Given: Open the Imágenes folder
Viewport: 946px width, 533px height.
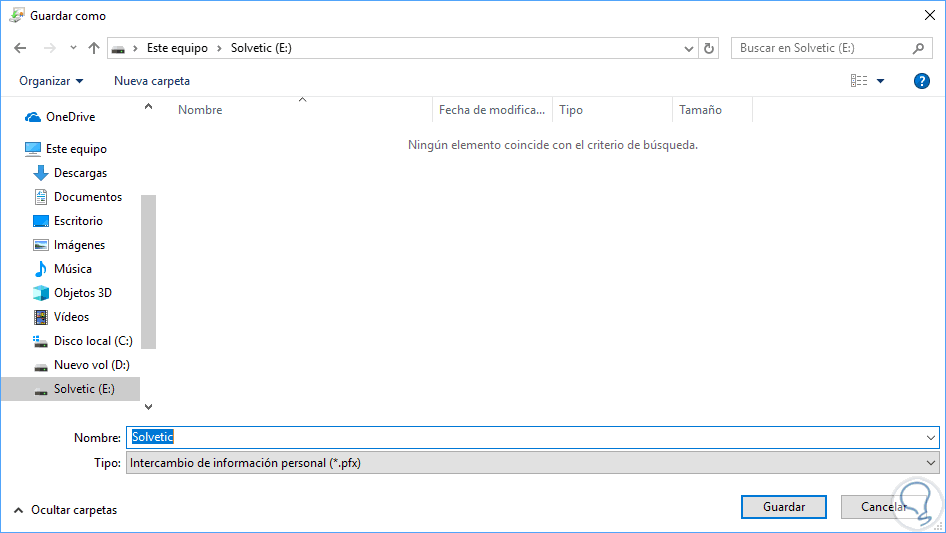Looking at the screenshot, I should click(79, 245).
